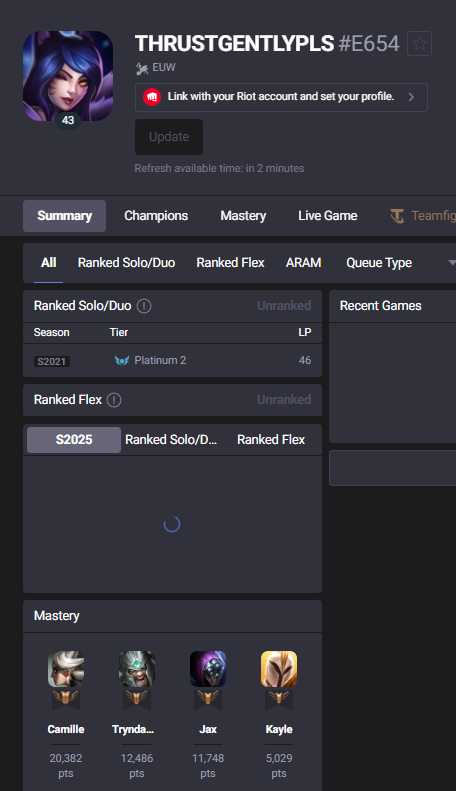This screenshot has width=456, height=791.
Task: Click the S2021 season badge
Action: (x=52, y=361)
